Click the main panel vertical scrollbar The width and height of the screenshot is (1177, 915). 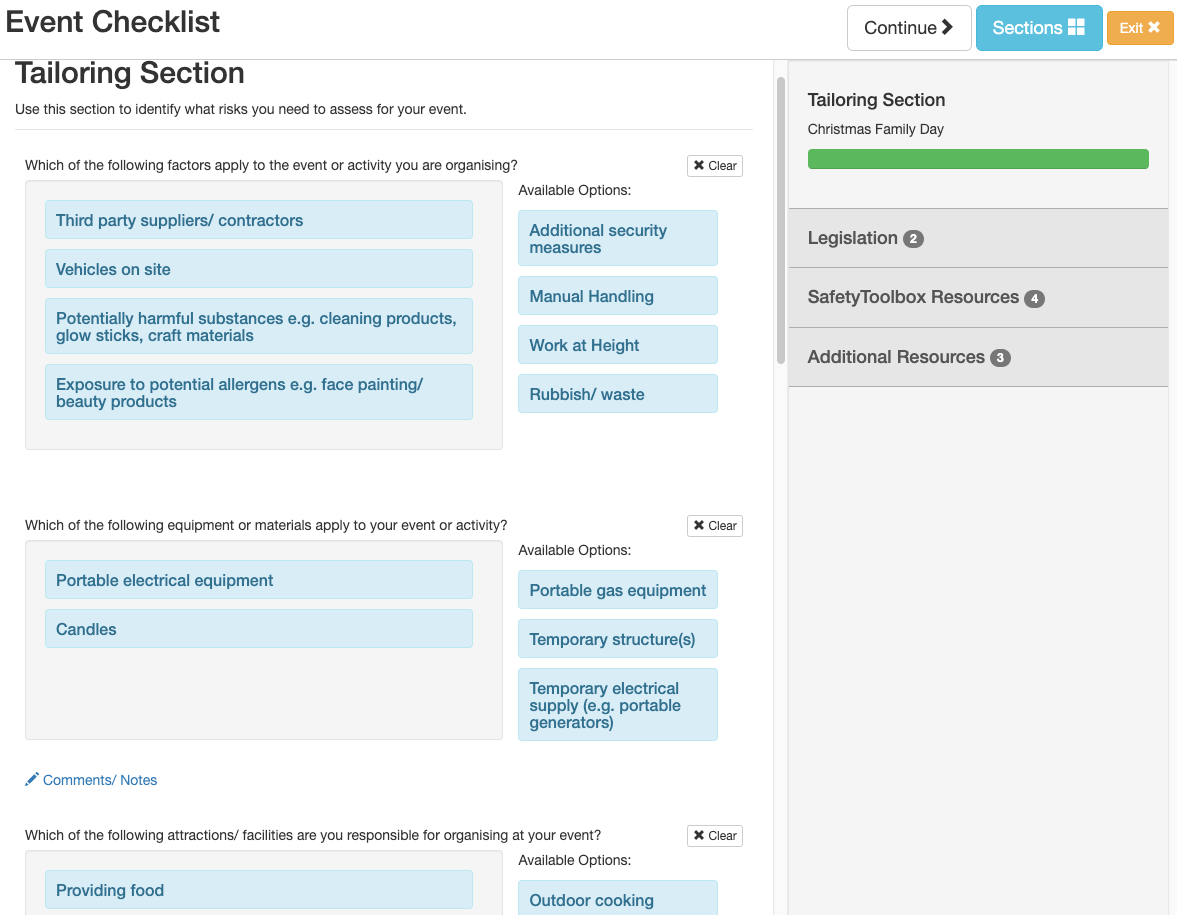(781, 220)
